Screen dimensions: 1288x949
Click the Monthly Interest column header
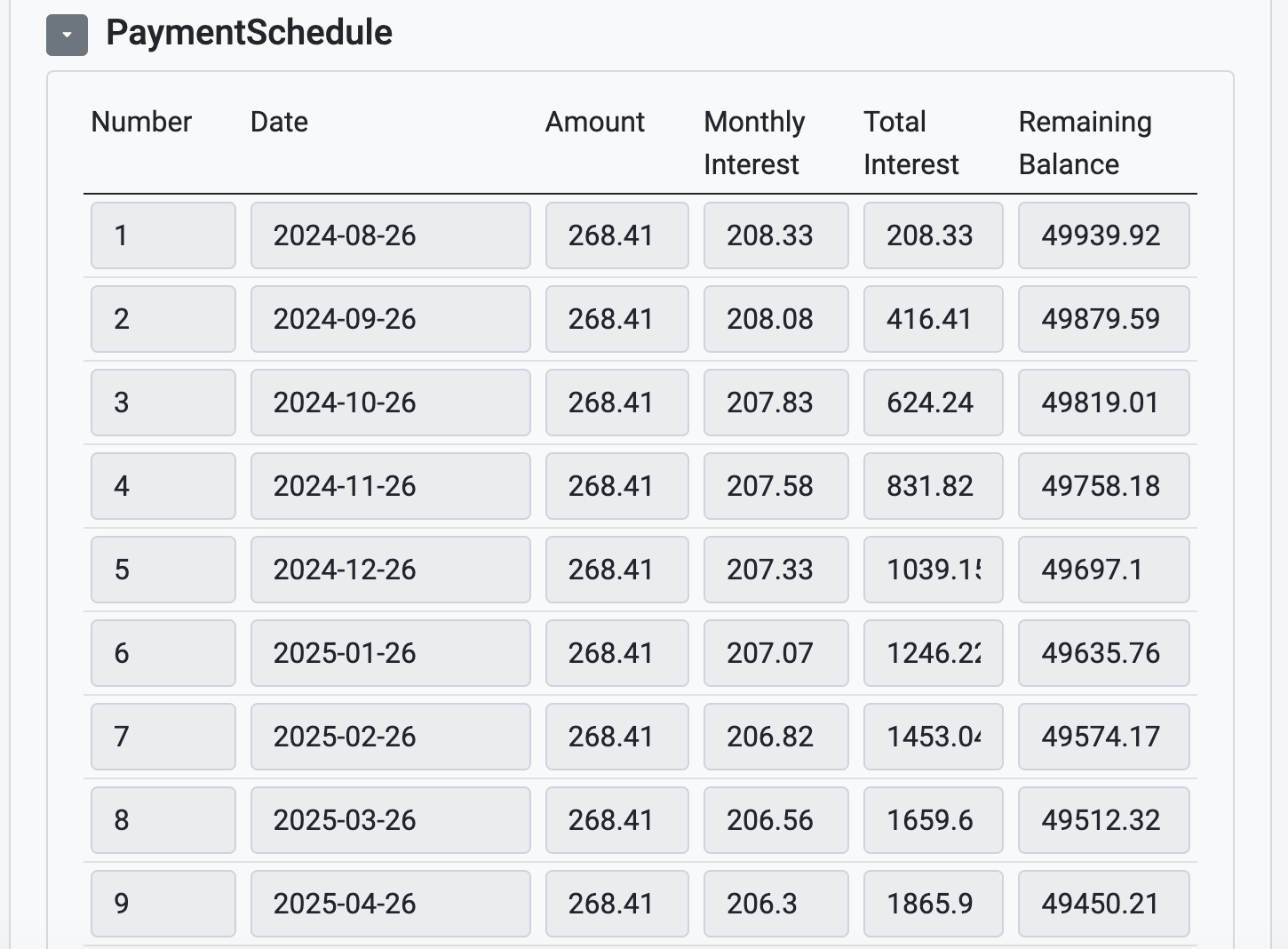752,142
